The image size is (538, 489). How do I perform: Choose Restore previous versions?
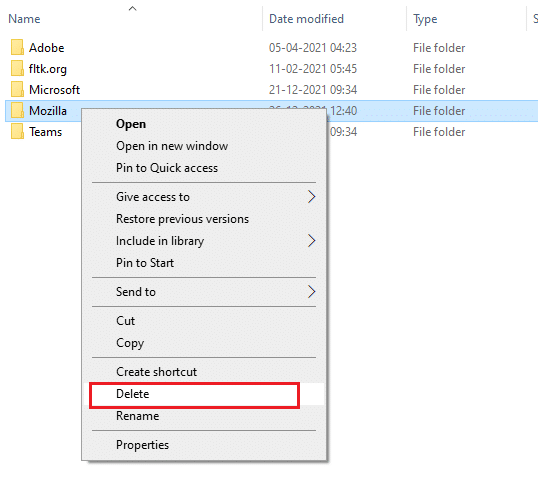204,219
